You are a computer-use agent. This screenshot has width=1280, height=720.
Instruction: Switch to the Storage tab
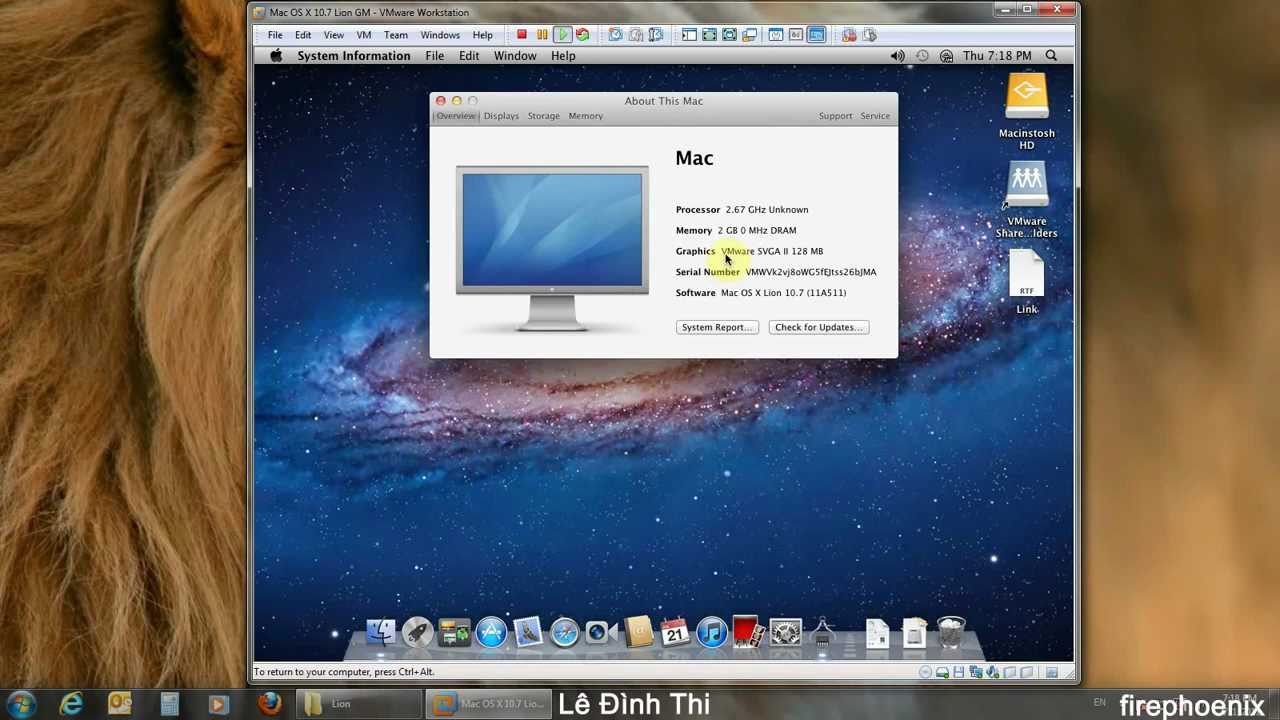(543, 116)
